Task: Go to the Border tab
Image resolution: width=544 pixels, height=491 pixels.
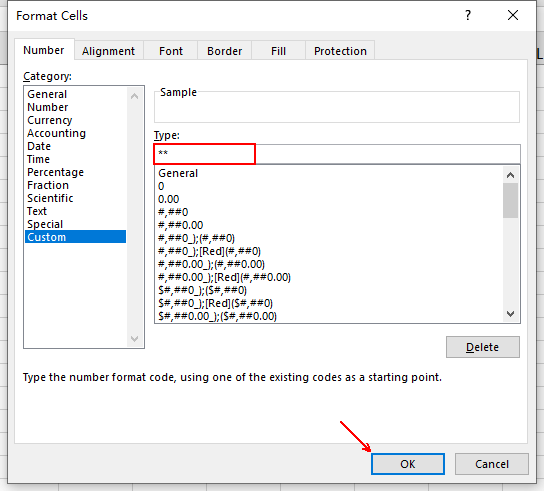Action: 224,51
